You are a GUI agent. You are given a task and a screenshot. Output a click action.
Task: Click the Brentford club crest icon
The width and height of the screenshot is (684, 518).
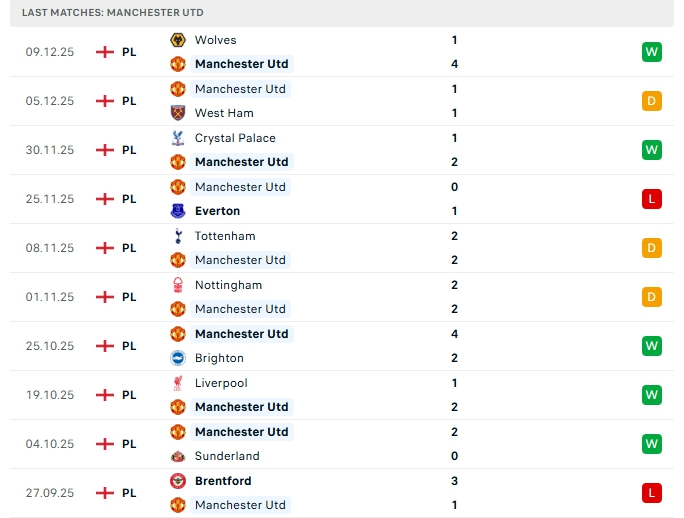(178, 481)
